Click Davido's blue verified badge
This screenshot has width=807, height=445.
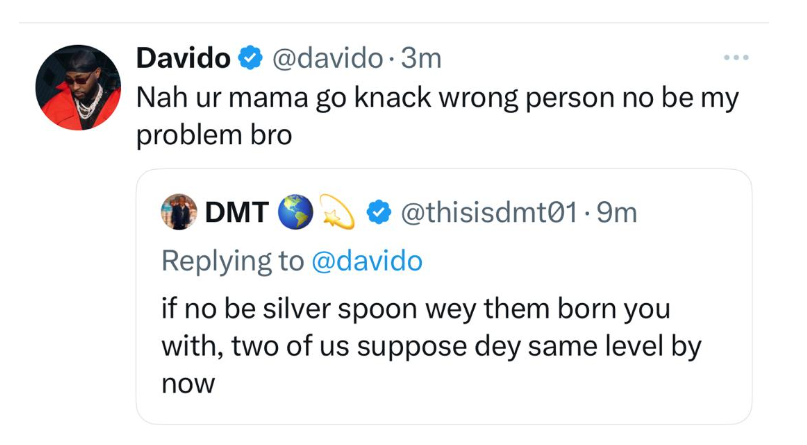click(x=249, y=59)
